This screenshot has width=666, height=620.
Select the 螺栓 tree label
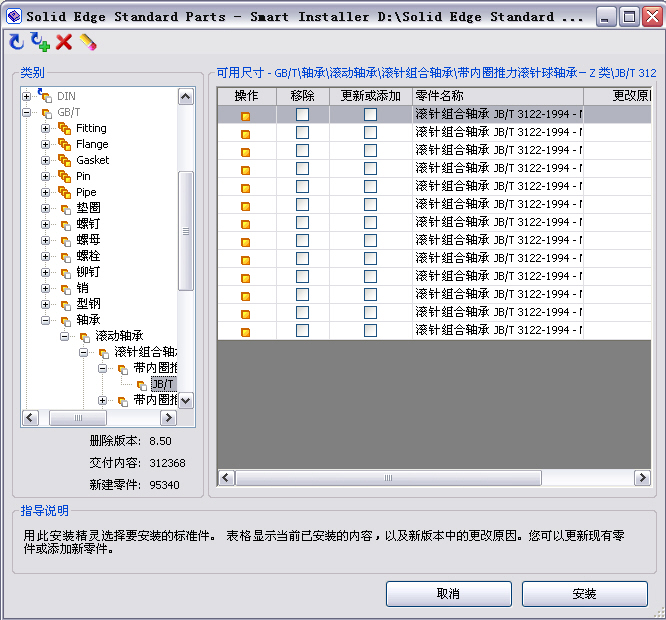[x=88, y=256]
